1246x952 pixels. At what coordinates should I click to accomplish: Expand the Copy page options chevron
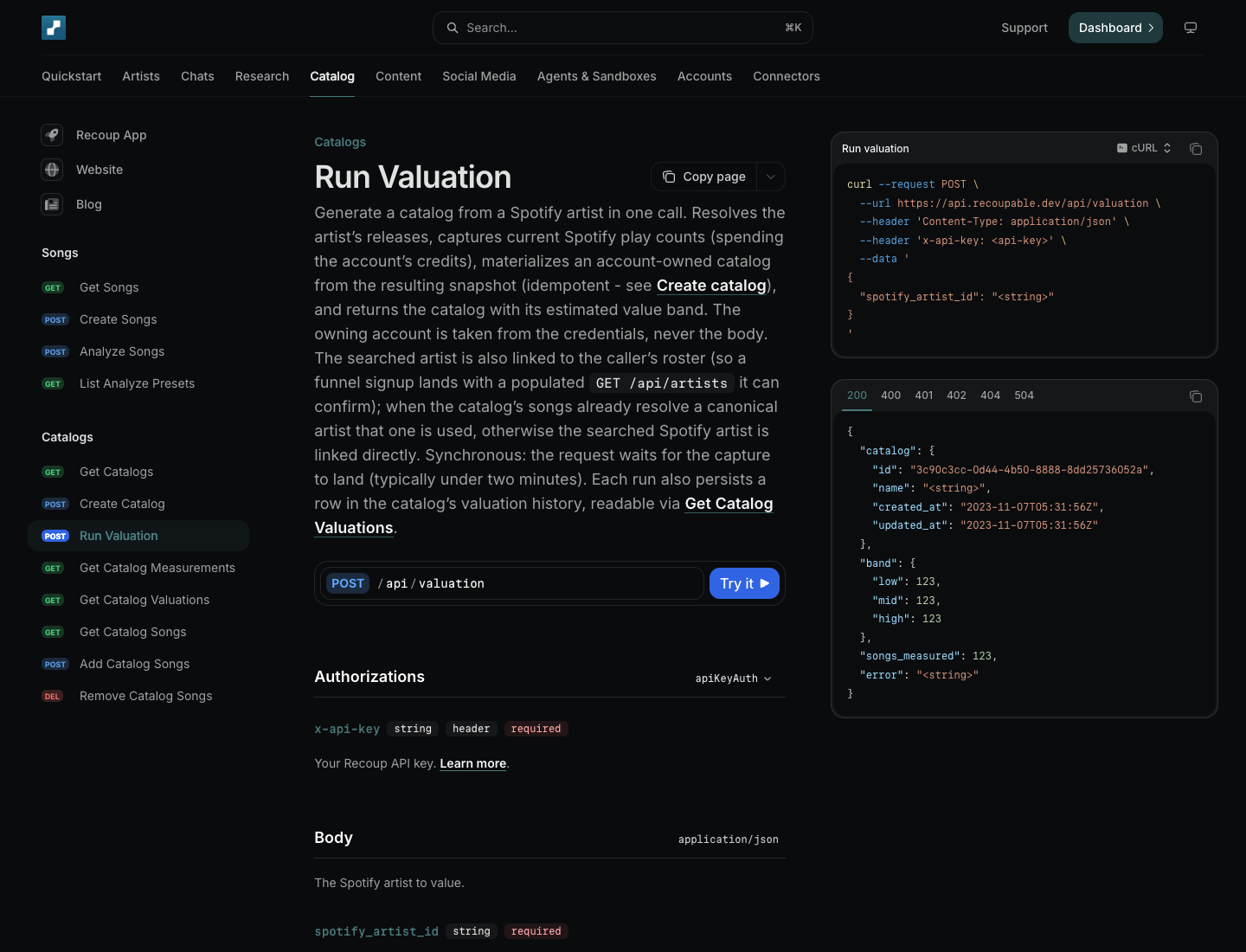tap(771, 177)
